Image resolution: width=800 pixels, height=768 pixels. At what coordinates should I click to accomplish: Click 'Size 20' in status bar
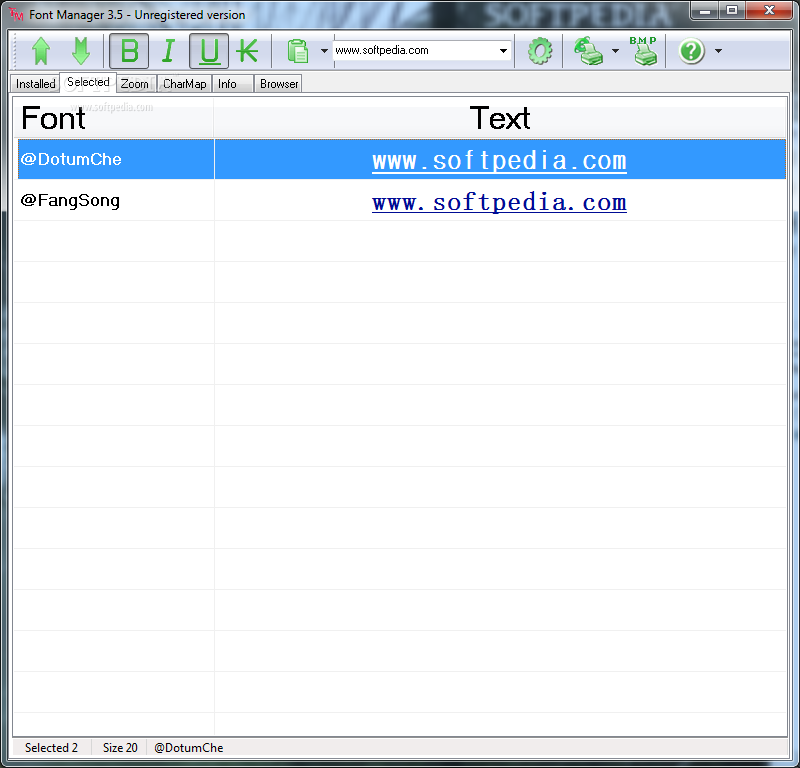coord(120,748)
